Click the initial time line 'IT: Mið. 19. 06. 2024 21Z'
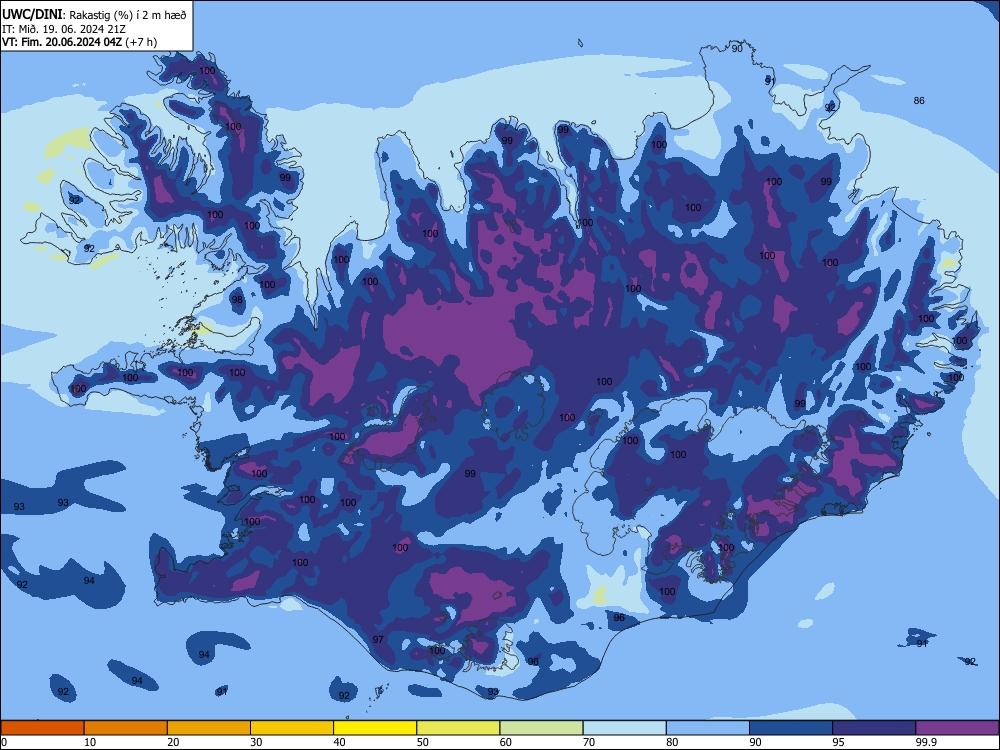1000x750 pixels. click(64, 29)
